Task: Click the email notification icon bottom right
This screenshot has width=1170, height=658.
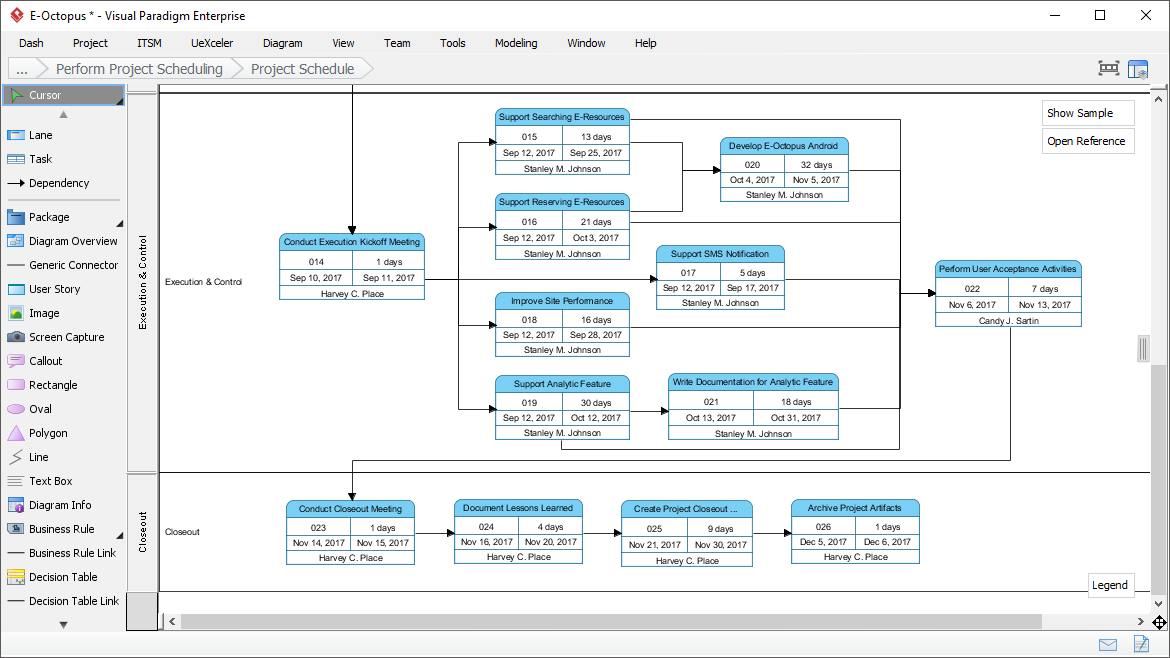Action: (1107, 645)
